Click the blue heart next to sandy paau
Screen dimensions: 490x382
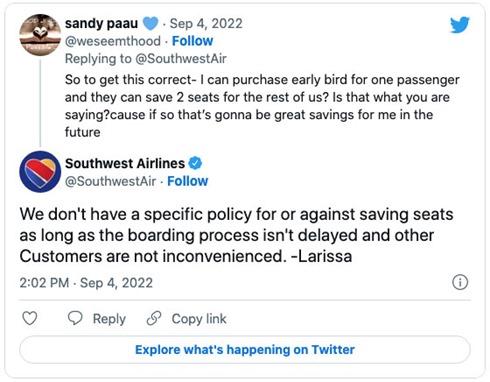[x=150, y=24]
